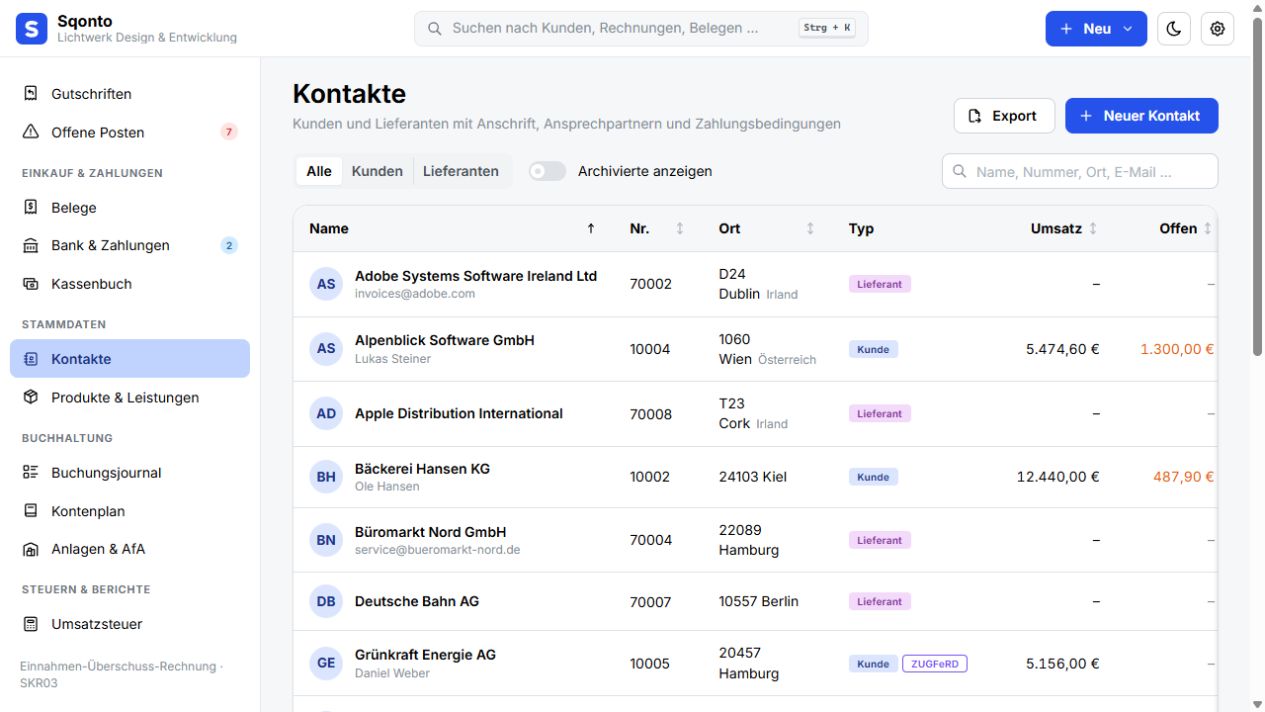Click the Export button
The width and height of the screenshot is (1265, 712).
[x=1003, y=116]
